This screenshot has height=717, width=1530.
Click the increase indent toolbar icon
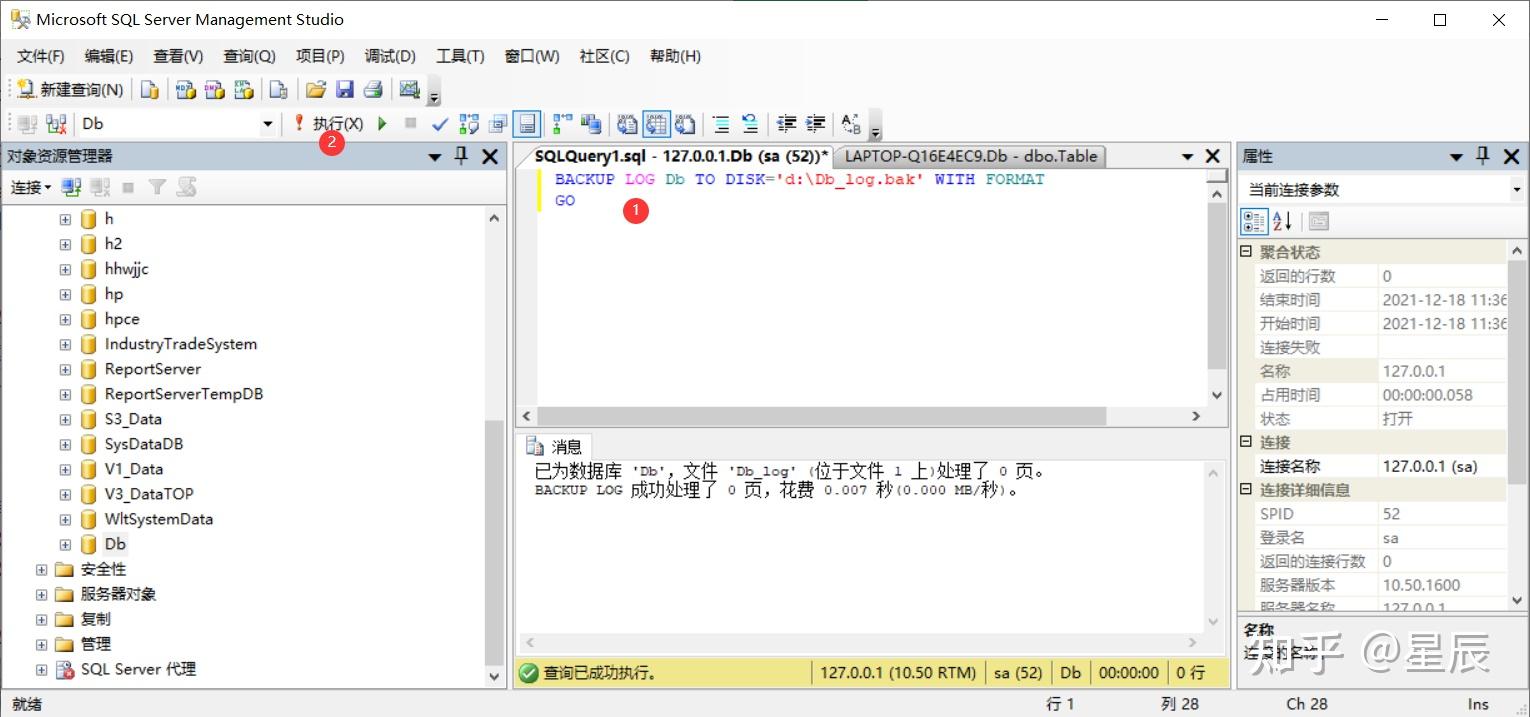pos(814,123)
